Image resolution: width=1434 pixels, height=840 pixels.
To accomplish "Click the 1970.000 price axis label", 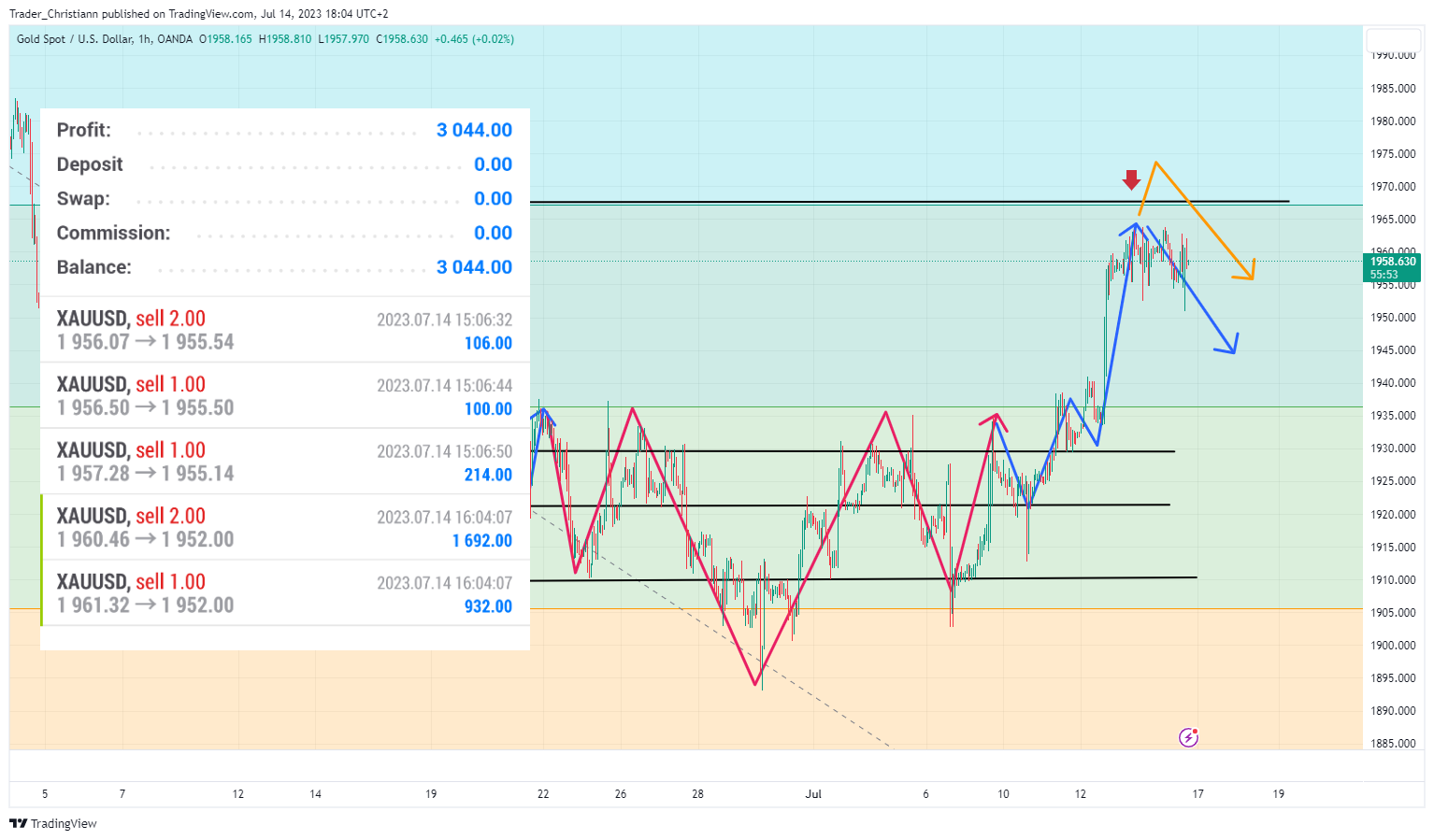I will click(1393, 187).
